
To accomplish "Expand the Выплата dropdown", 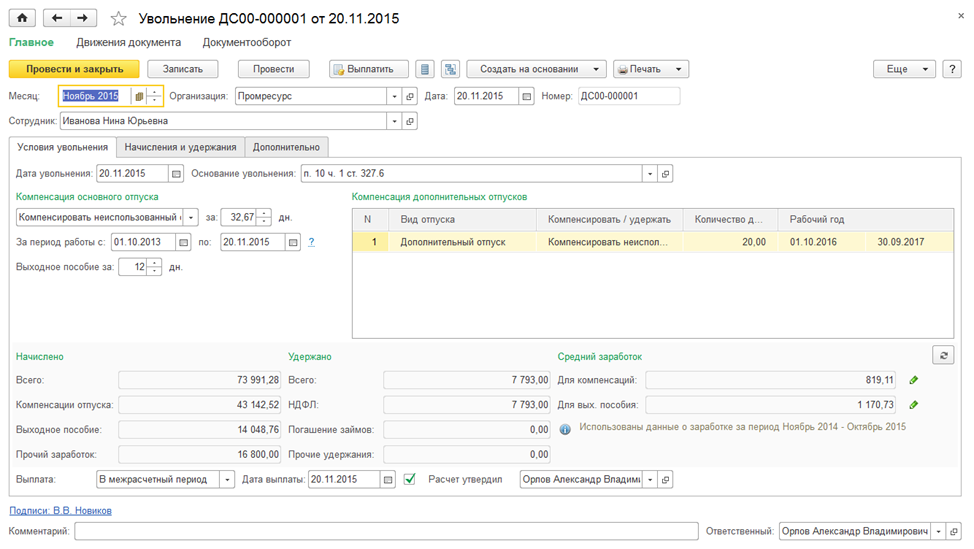I will click(x=227, y=479).
